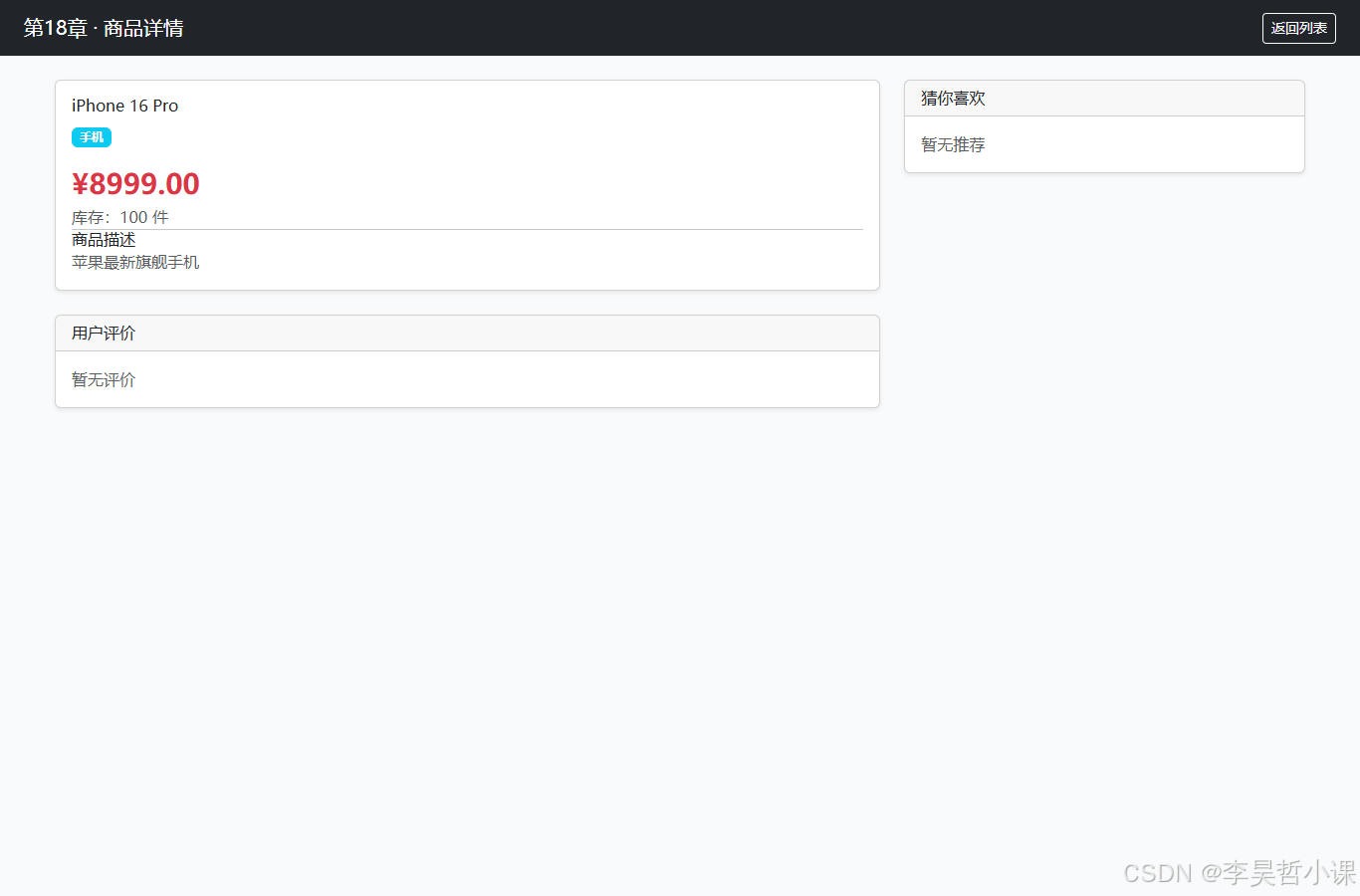Click the 手机 category badge
The width and height of the screenshot is (1360, 896).
(92, 137)
